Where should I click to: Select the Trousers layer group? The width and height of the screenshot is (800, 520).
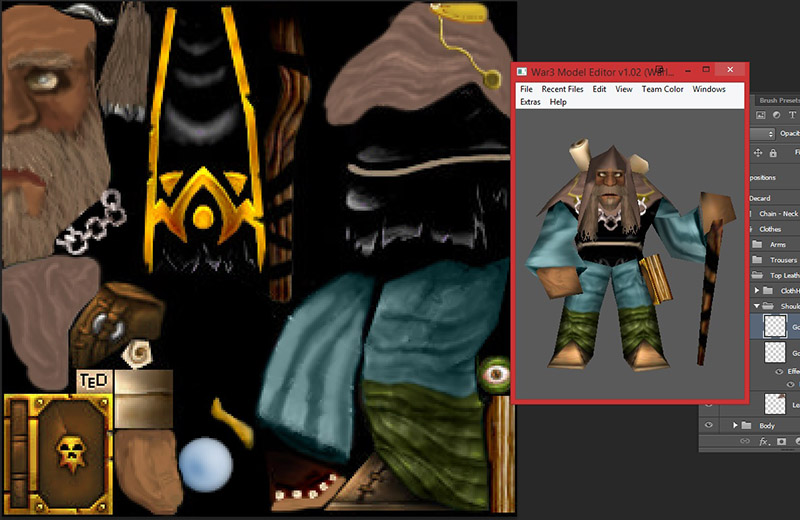tap(783, 260)
